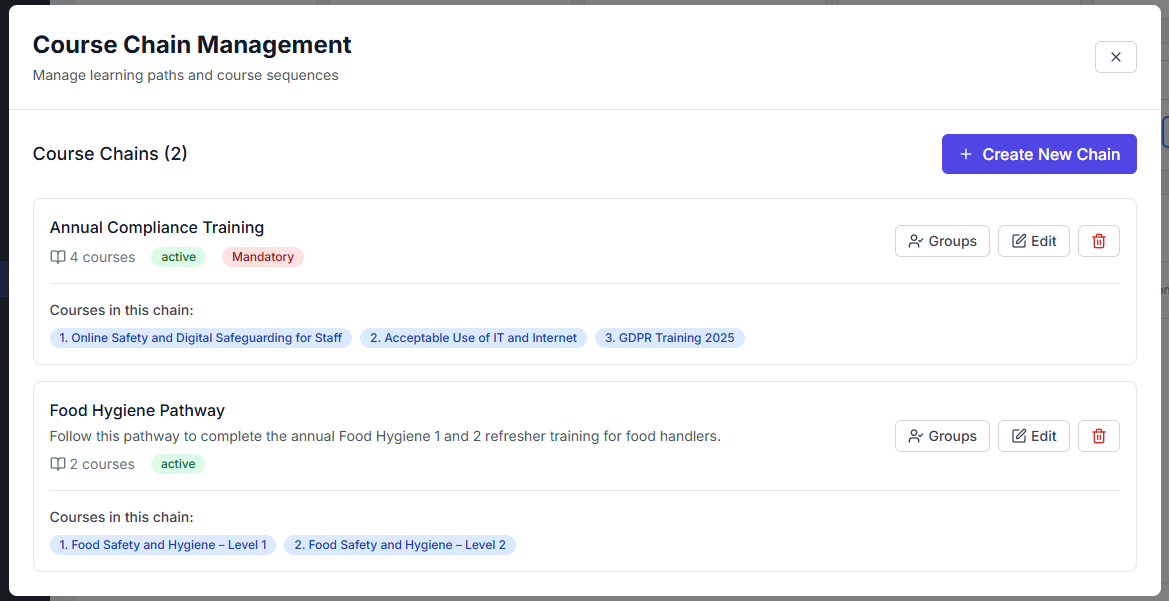Click active status badge of Annual Compliance Training
This screenshot has width=1169, height=601.
point(178,257)
